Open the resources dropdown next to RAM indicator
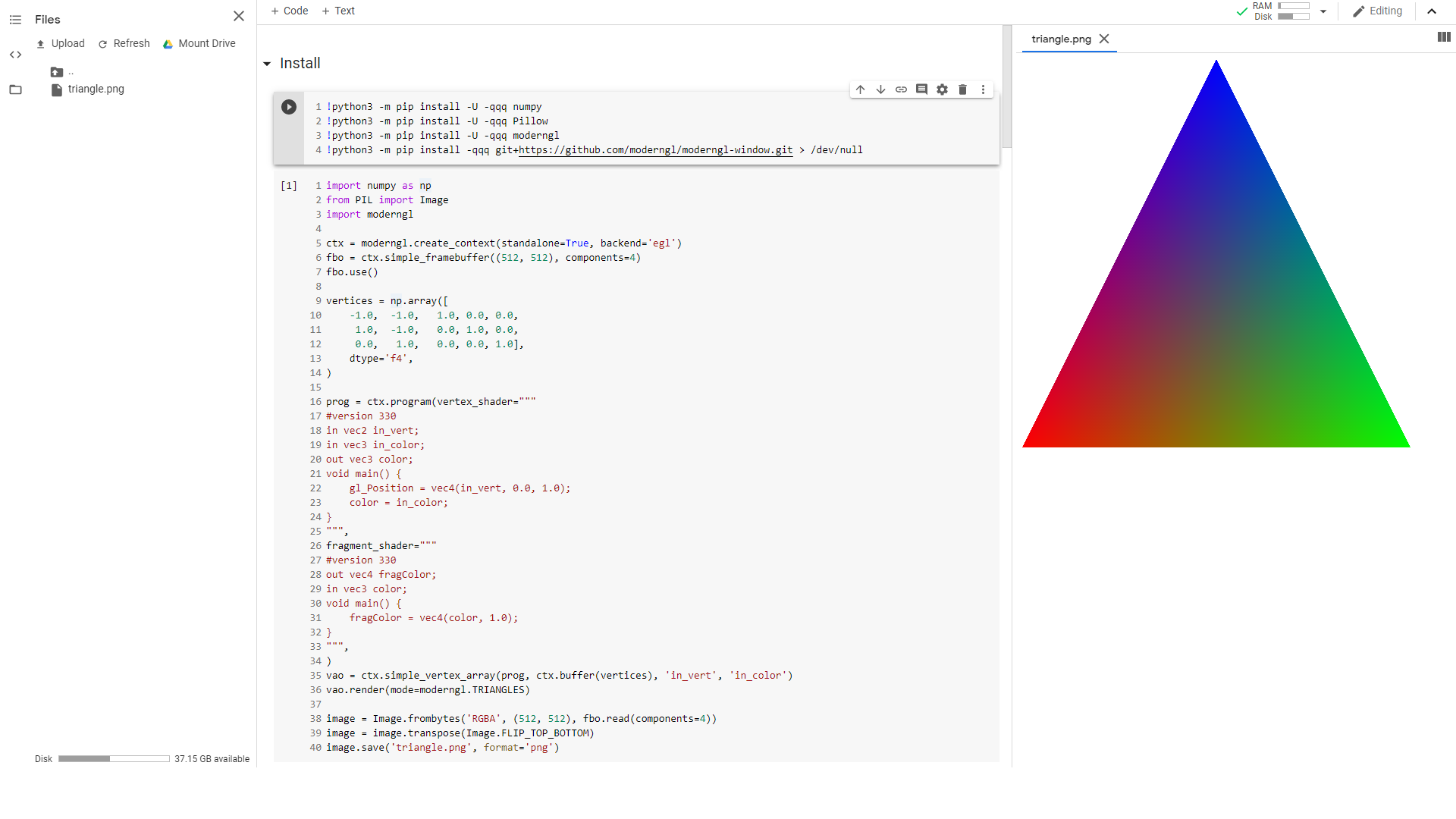 [x=1323, y=11]
